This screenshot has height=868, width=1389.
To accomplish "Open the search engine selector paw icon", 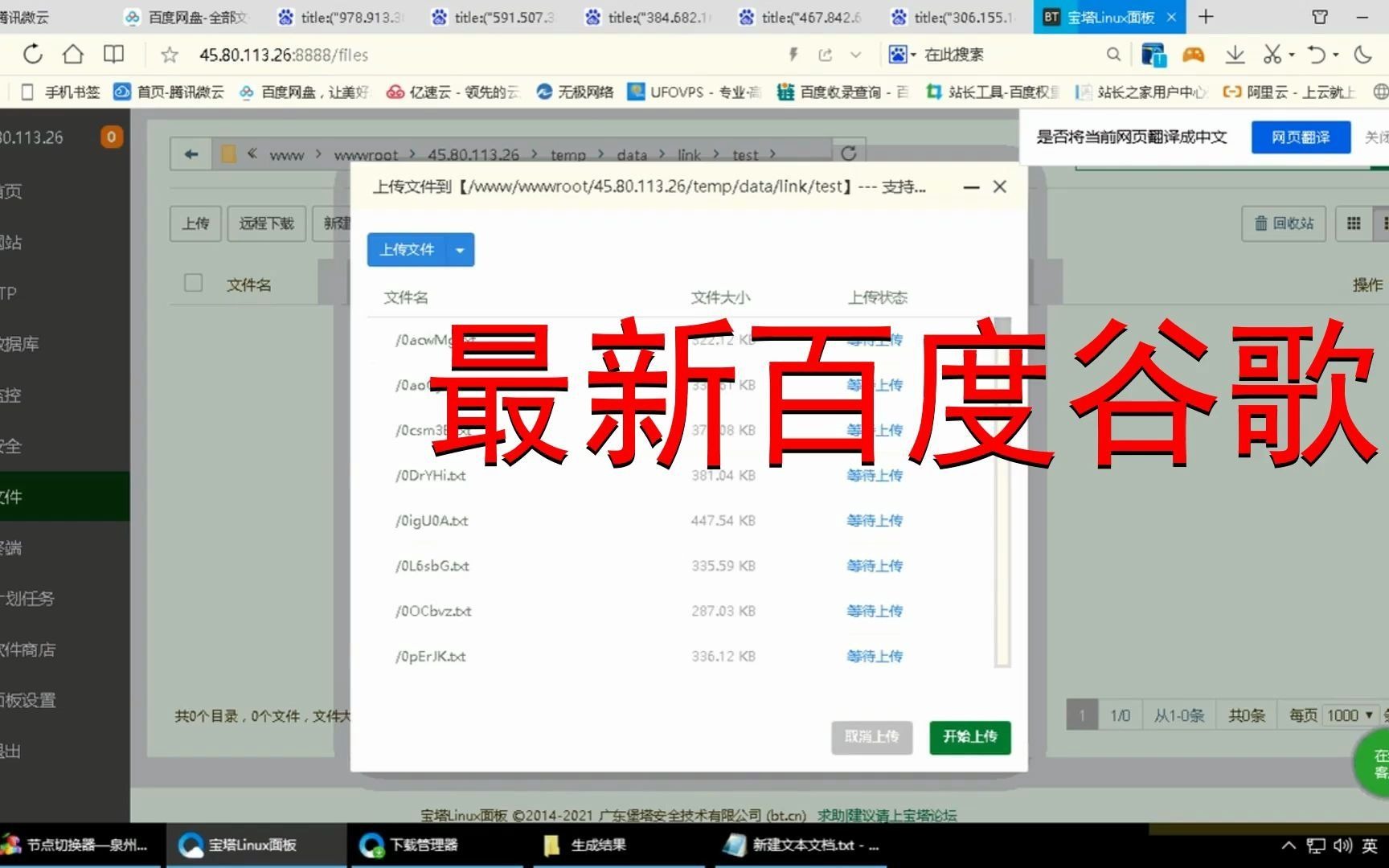I will pos(901,55).
